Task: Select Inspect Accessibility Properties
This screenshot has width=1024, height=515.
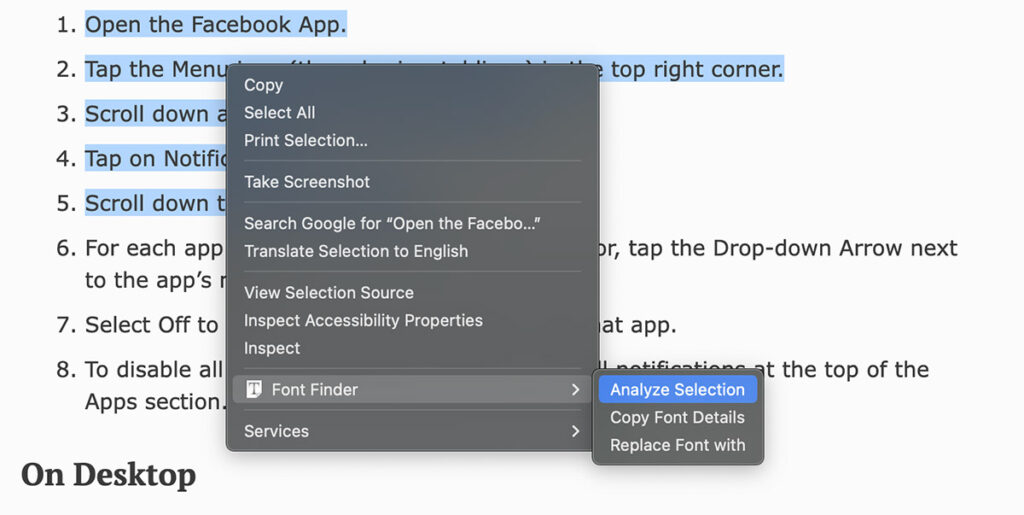Action: coord(363,321)
